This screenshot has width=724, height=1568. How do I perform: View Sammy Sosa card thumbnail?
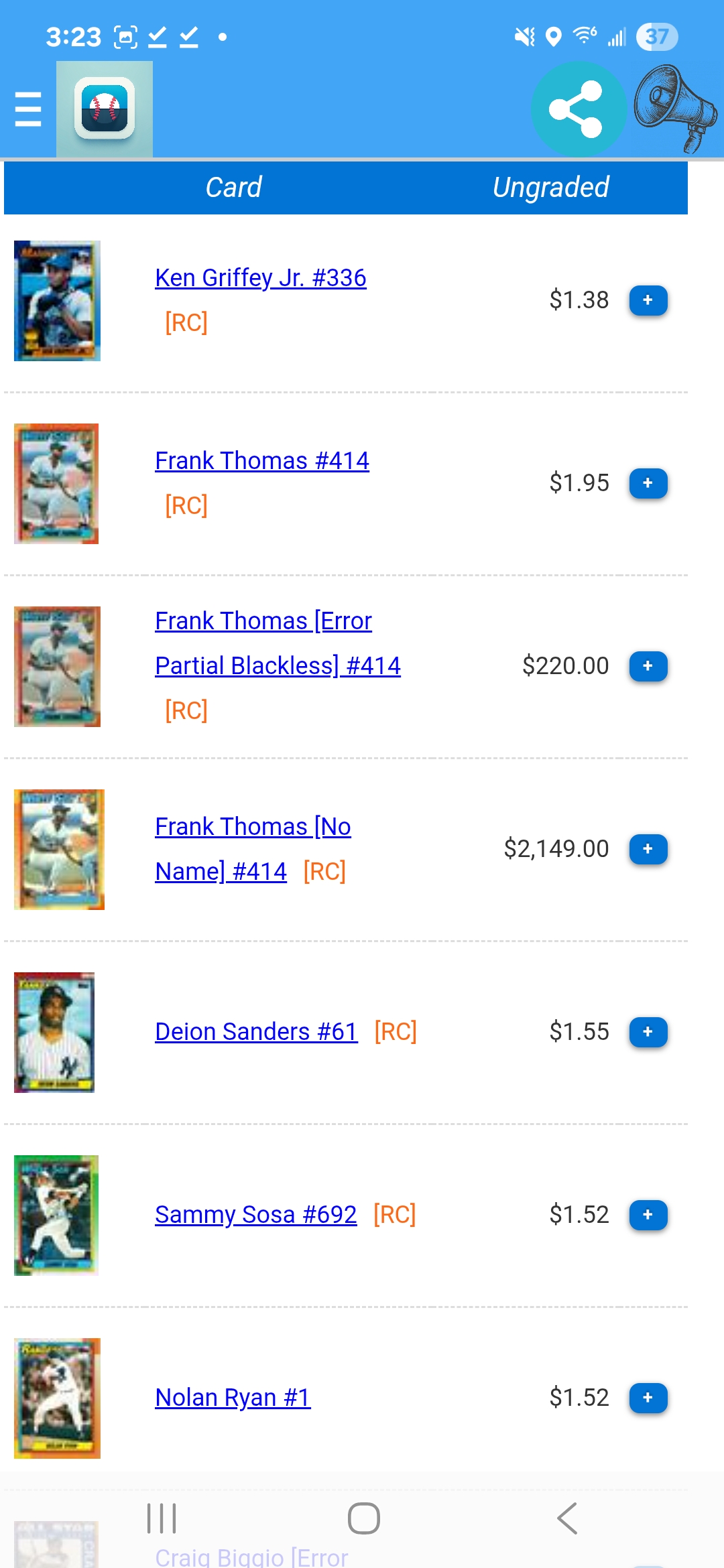tap(56, 1215)
